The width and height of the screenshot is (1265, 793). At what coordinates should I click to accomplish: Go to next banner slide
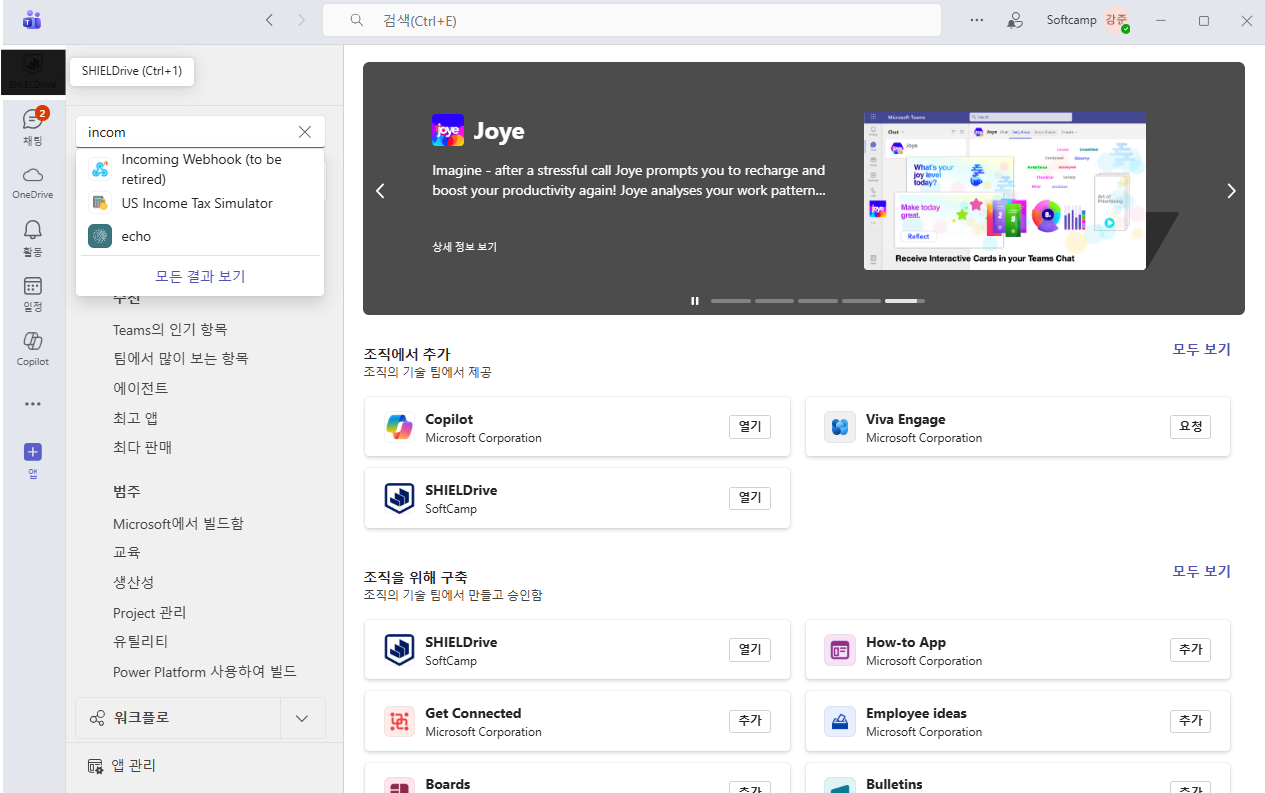(x=1231, y=191)
